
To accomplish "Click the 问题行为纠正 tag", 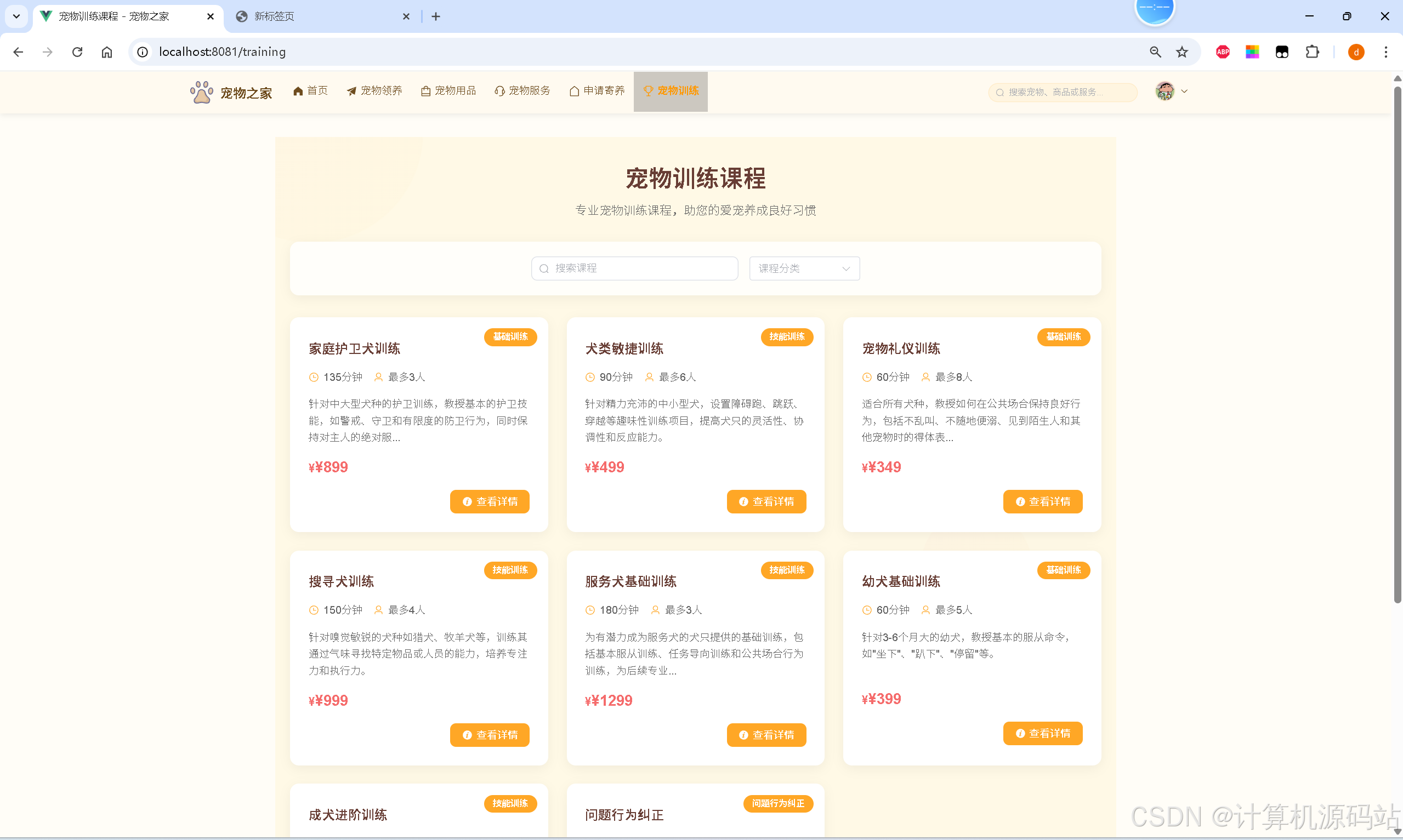I will [778, 803].
